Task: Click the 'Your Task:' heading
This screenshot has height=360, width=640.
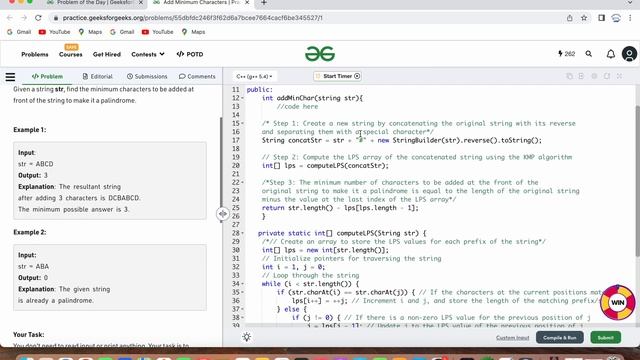Action: tap(29, 335)
